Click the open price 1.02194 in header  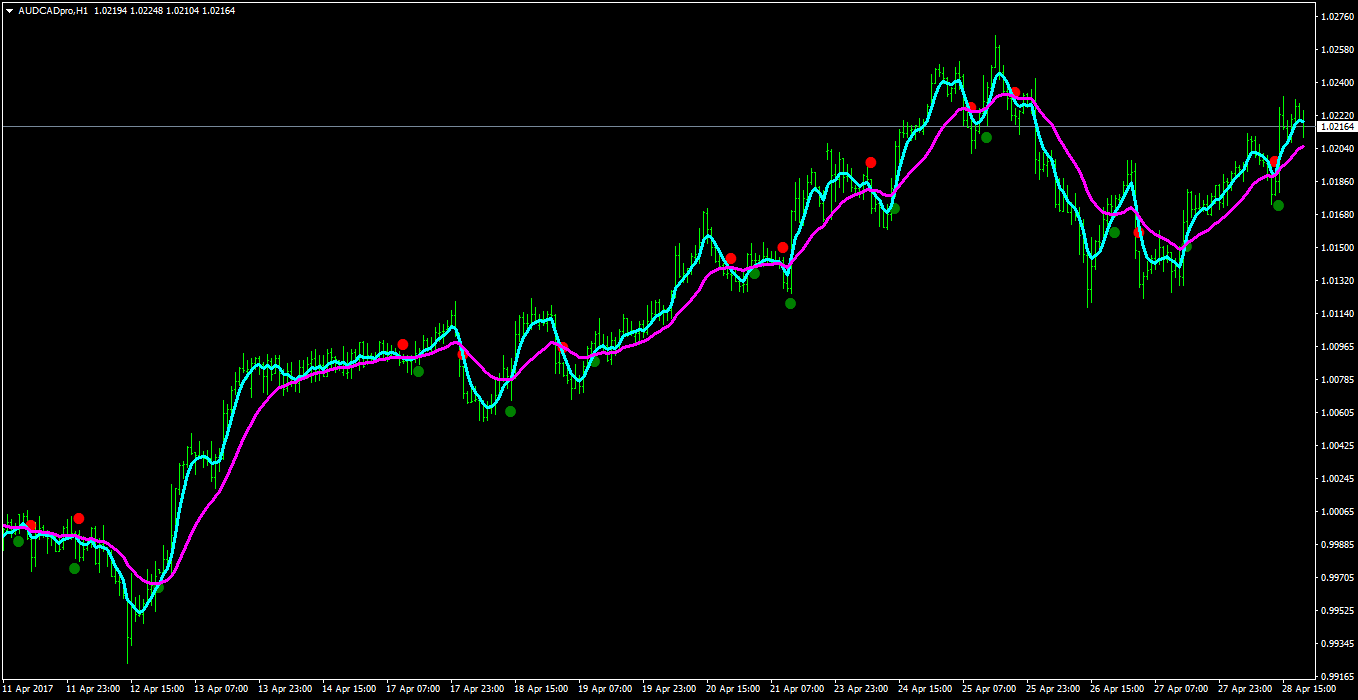tap(111, 10)
